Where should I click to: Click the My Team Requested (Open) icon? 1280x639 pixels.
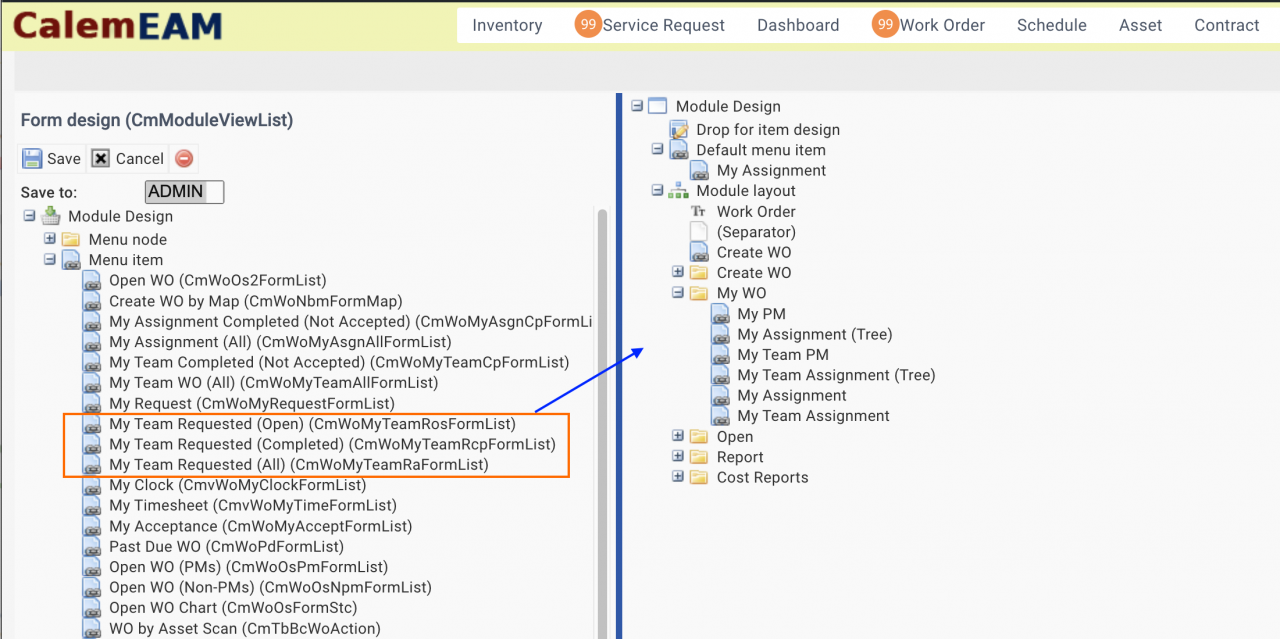[92, 424]
